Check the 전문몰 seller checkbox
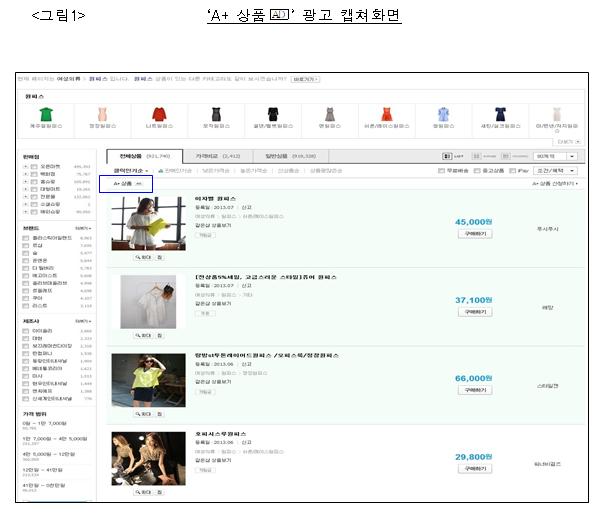This screenshot has height=520, width=598. [34, 197]
